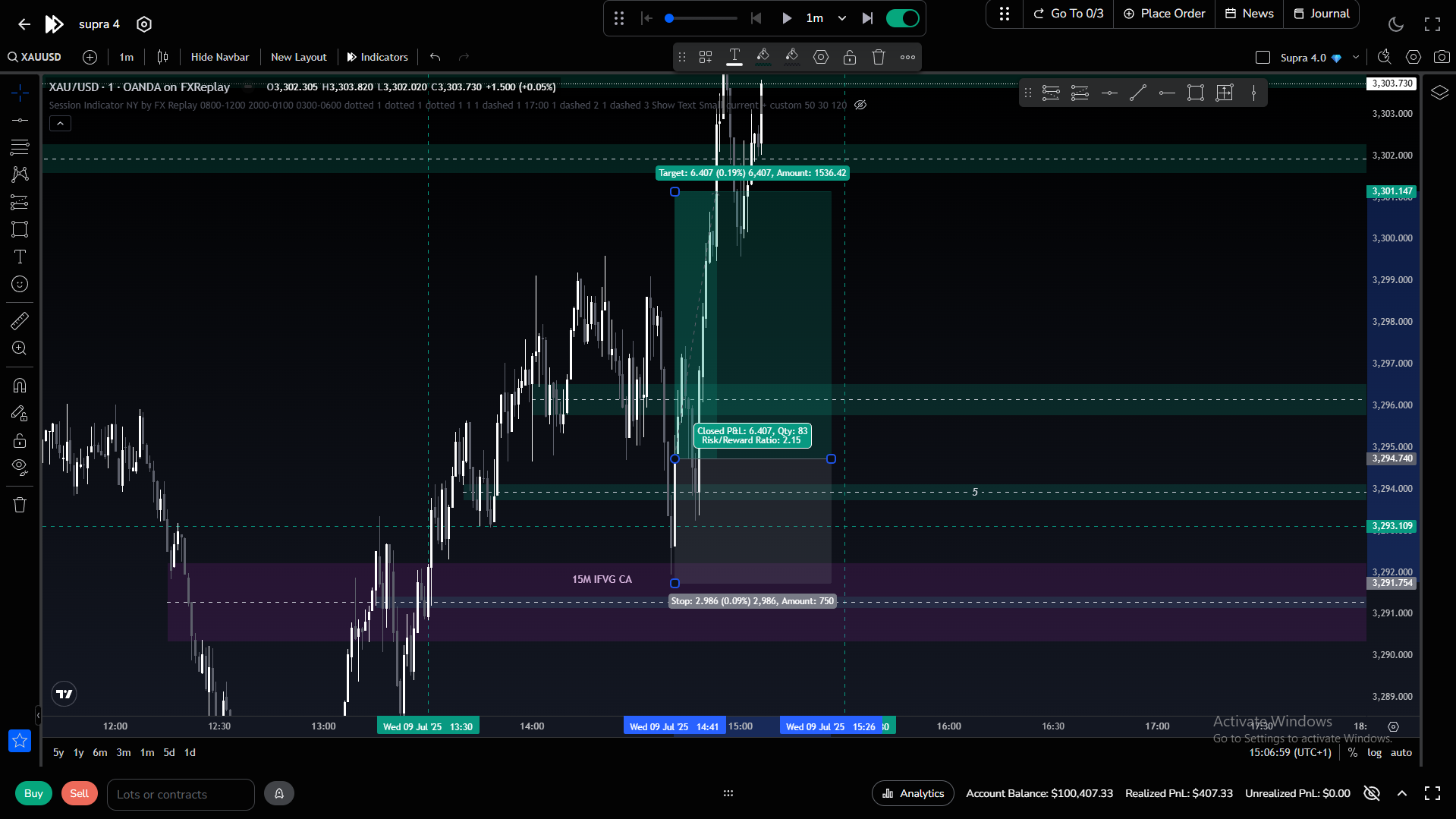Expand the replay 1m interval dropdown
The width and height of the screenshot is (1456, 819).
(825, 18)
